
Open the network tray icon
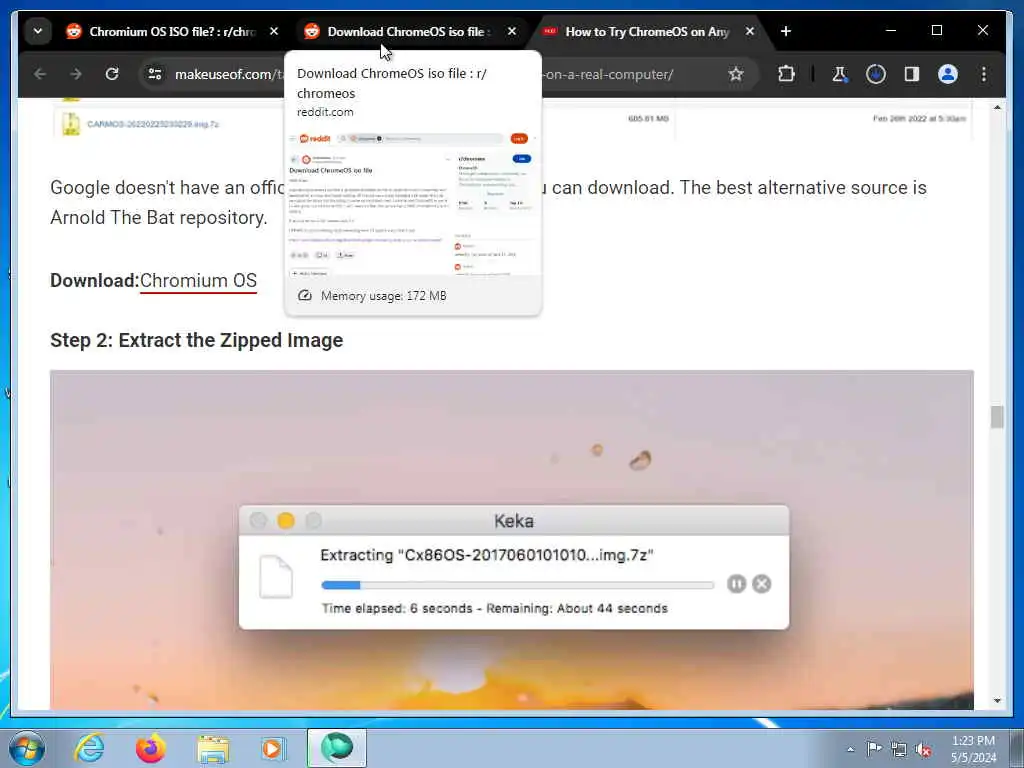[x=899, y=749]
